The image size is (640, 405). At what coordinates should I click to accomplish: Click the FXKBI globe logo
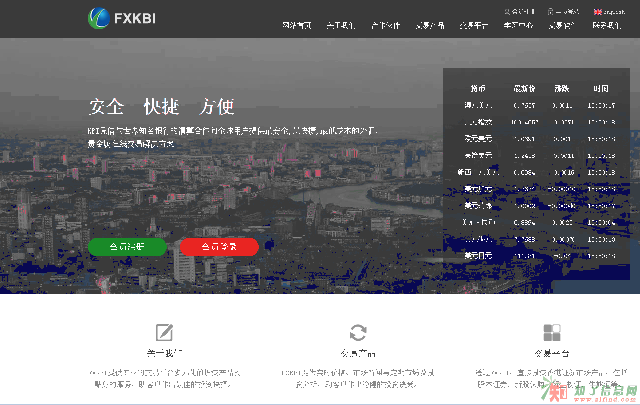coord(100,17)
